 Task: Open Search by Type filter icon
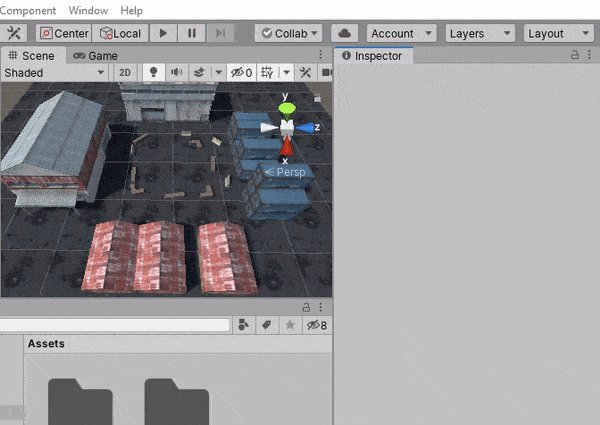pos(243,325)
